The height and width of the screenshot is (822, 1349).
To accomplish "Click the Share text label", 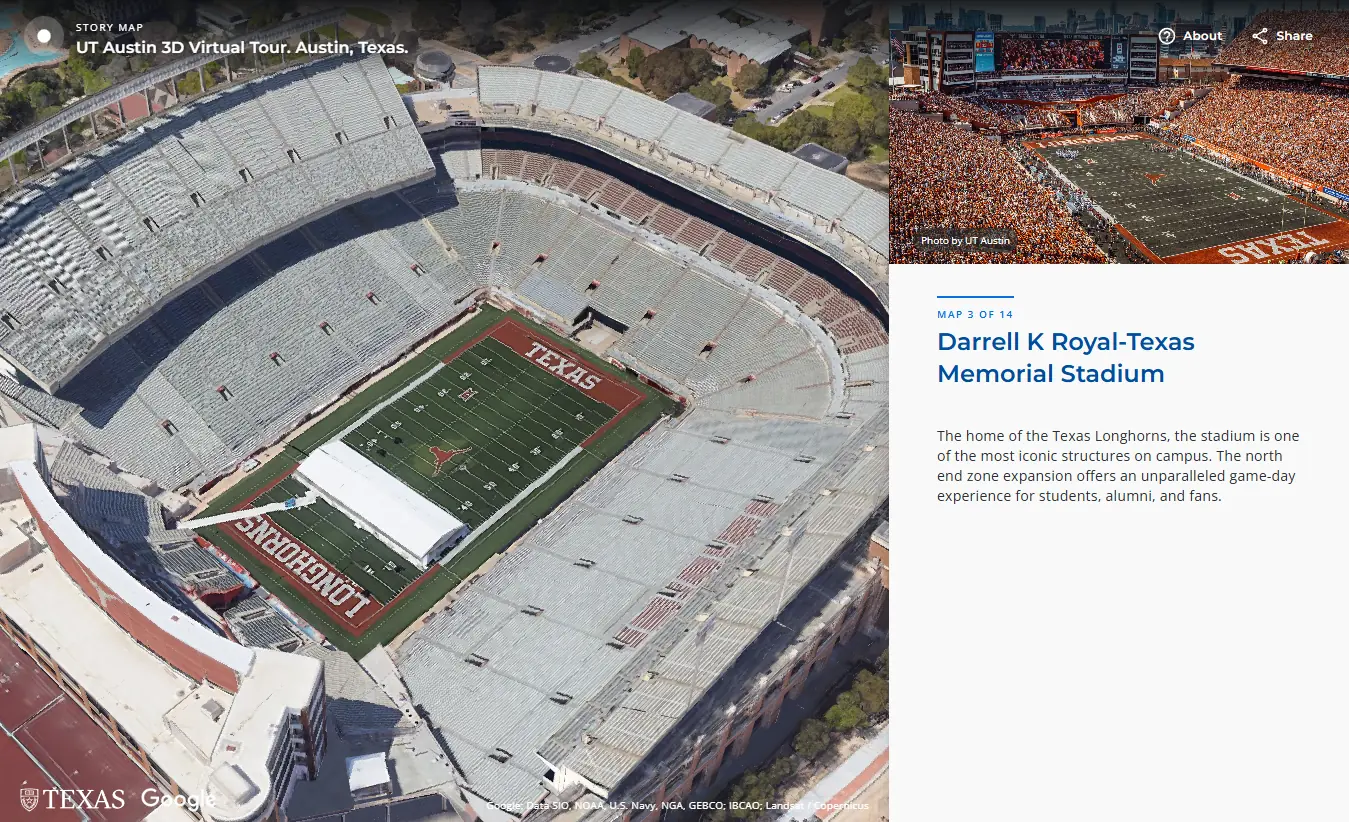I will click(1292, 35).
